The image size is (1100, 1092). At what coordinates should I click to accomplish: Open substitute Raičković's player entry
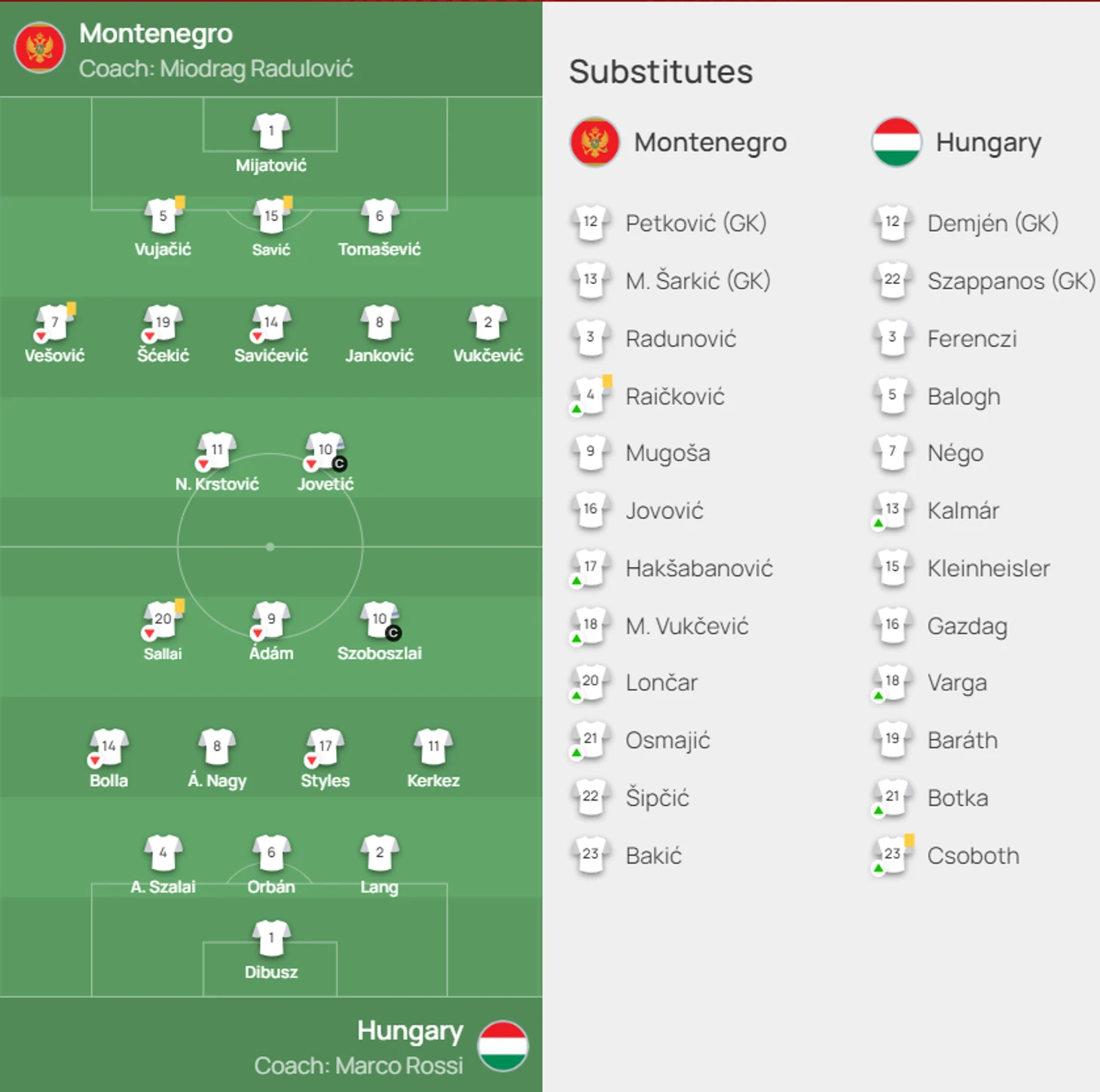click(x=674, y=397)
